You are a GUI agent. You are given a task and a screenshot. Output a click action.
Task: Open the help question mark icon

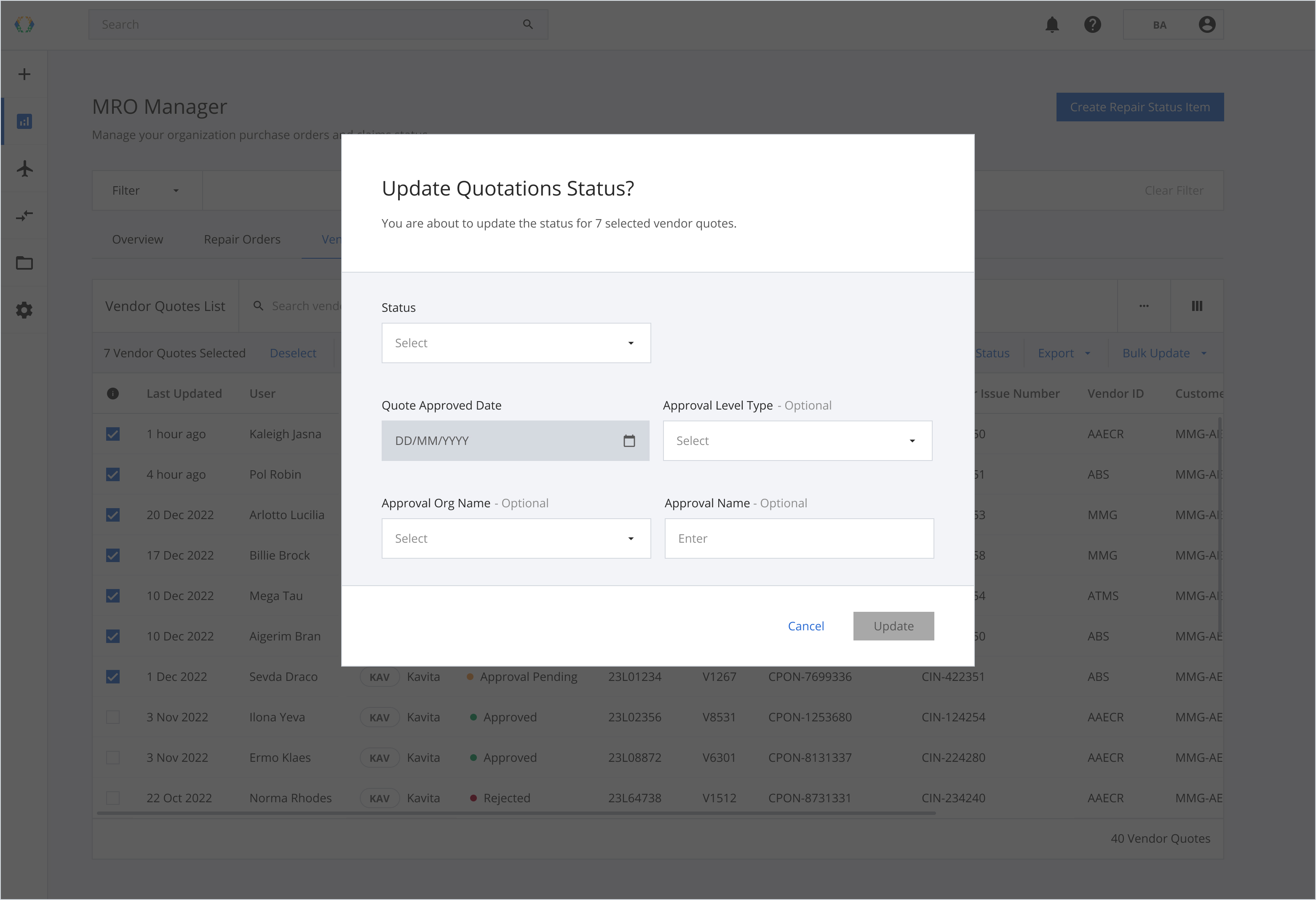point(1092,24)
